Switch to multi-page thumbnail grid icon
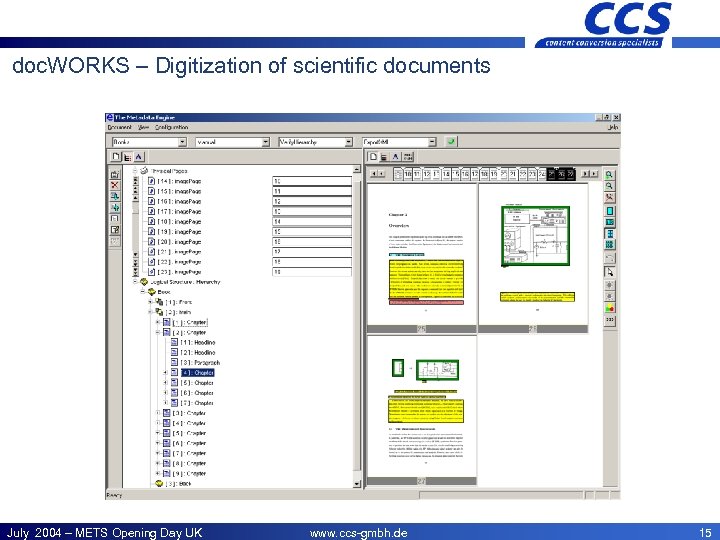This screenshot has width=720, height=540. click(x=609, y=244)
